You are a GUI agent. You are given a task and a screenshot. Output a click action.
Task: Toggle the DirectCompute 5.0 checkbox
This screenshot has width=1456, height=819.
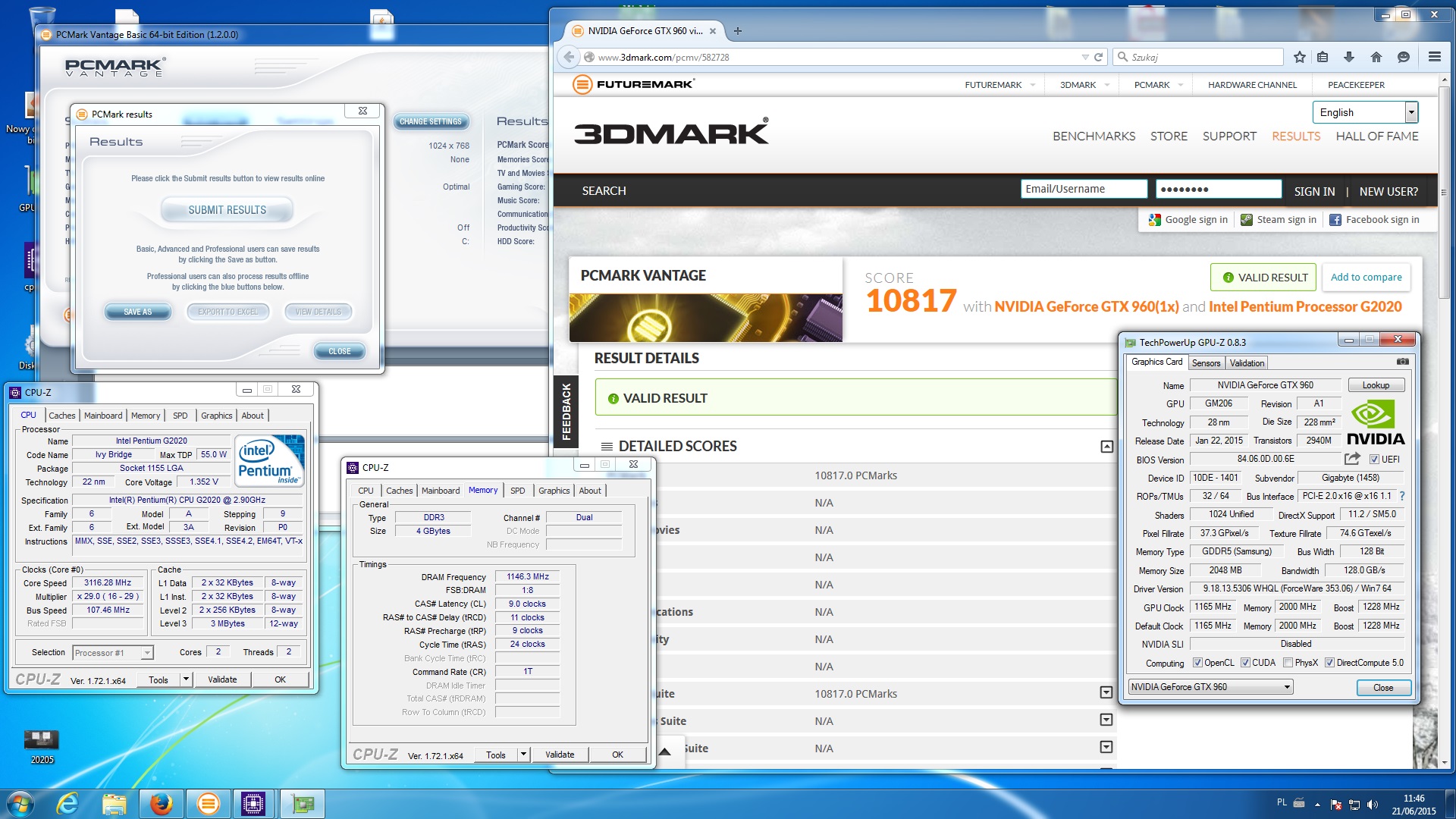click(1329, 663)
